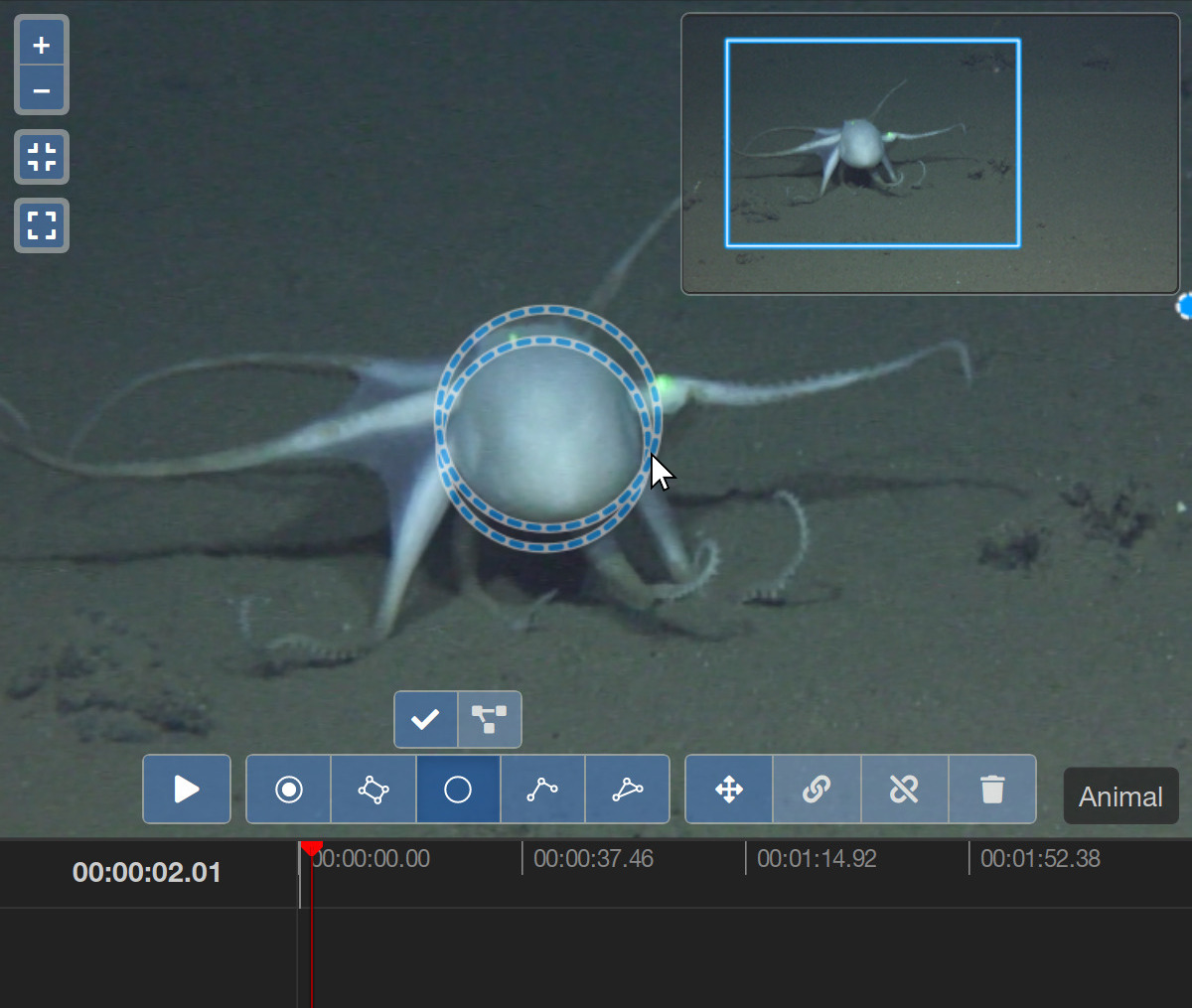Activate the move annotation tool
Image resolution: width=1192 pixels, height=1008 pixels.
coord(729,790)
